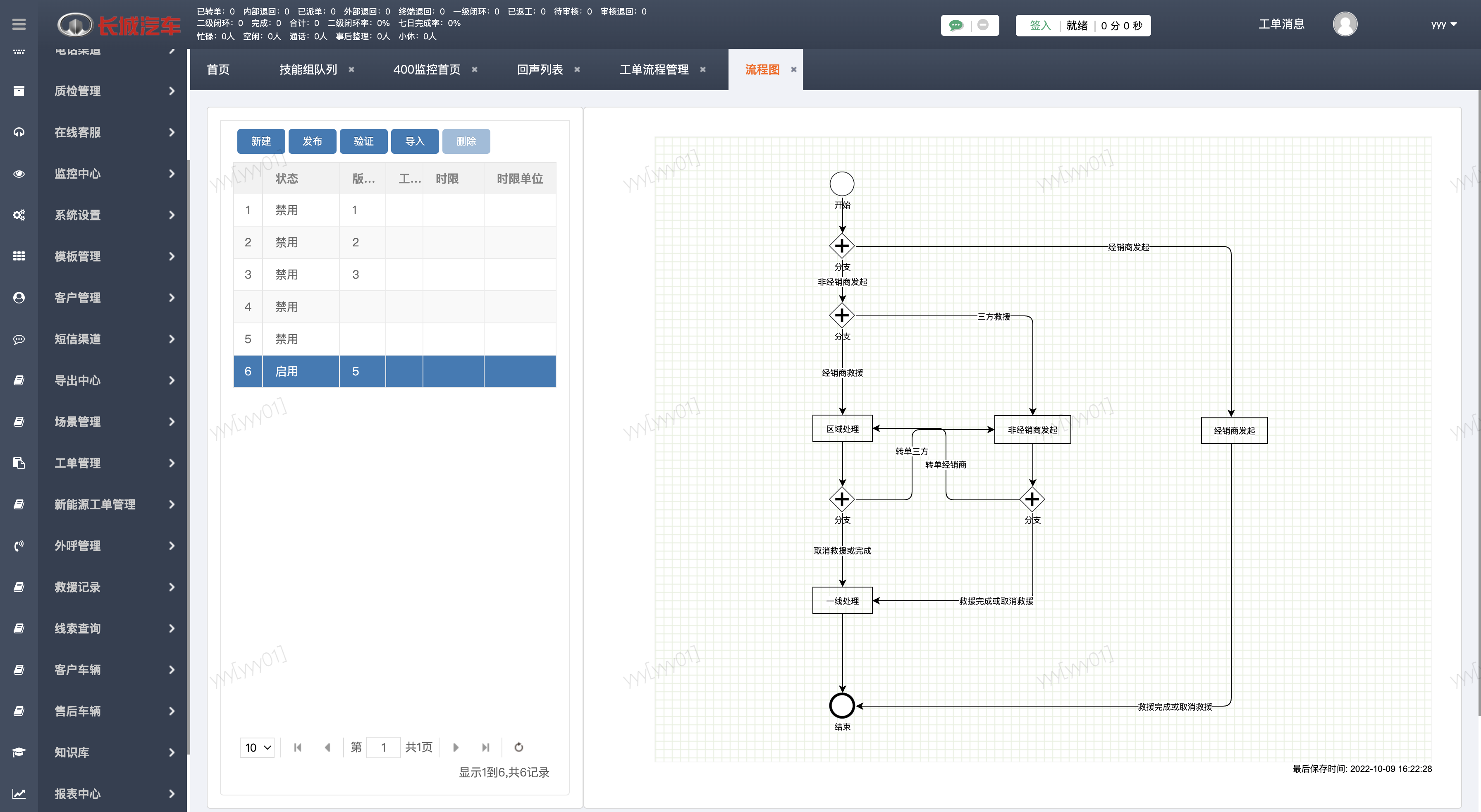Click the 时限单位 column header
The image size is (1481, 812).
click(x=520, y=179)
